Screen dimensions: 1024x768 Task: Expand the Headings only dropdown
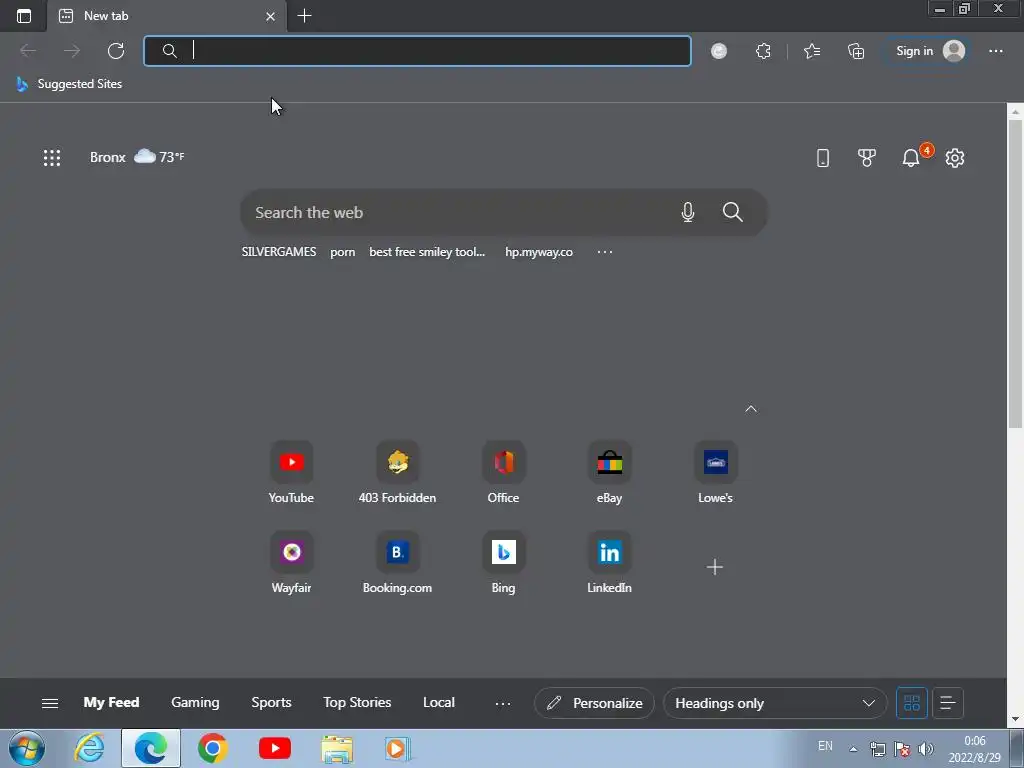pos(775,703)
